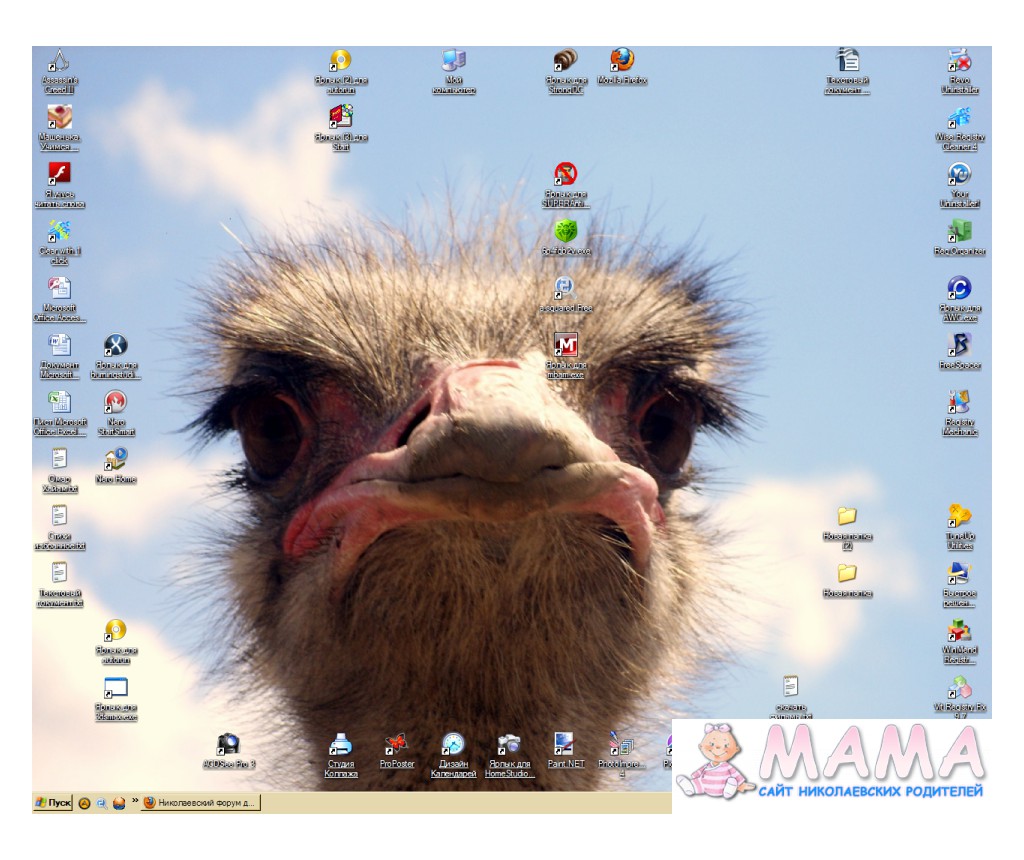Open the Новая папка (2) folder

(847, 517)
